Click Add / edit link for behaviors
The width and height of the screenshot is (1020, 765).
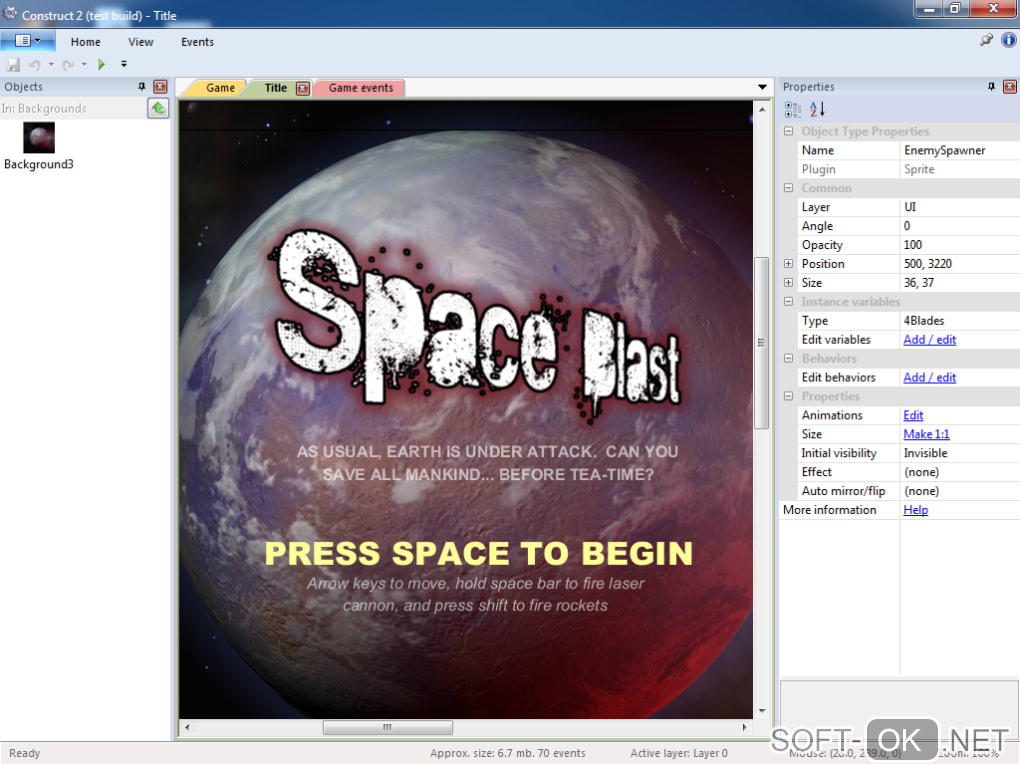929,378
